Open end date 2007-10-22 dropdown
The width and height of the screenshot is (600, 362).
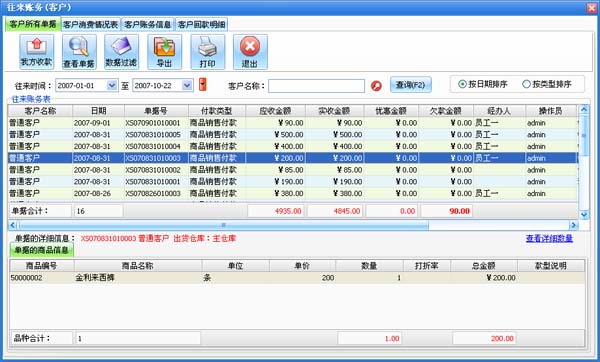(187, 85)
